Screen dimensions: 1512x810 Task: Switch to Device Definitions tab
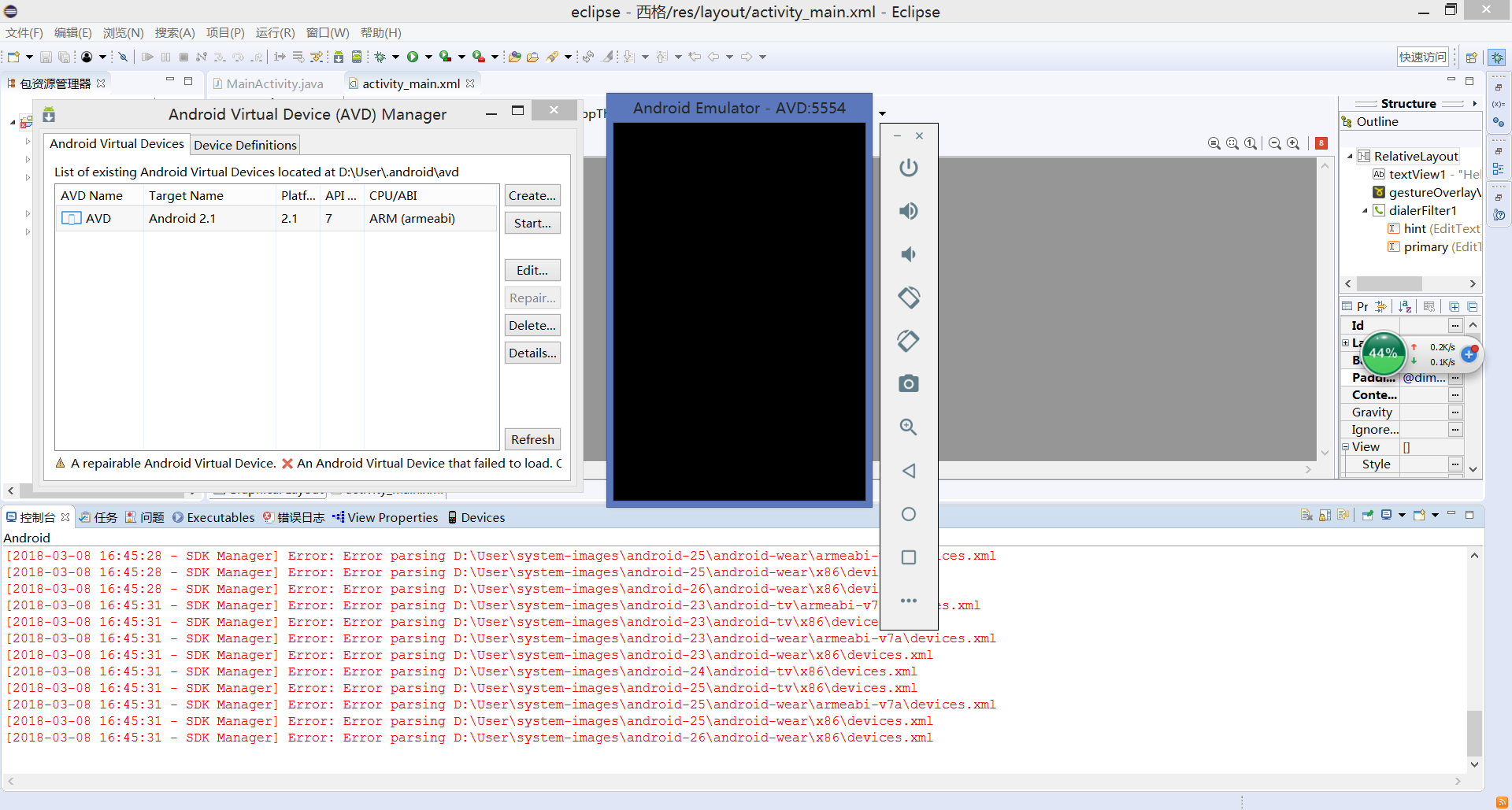[245, 145]
